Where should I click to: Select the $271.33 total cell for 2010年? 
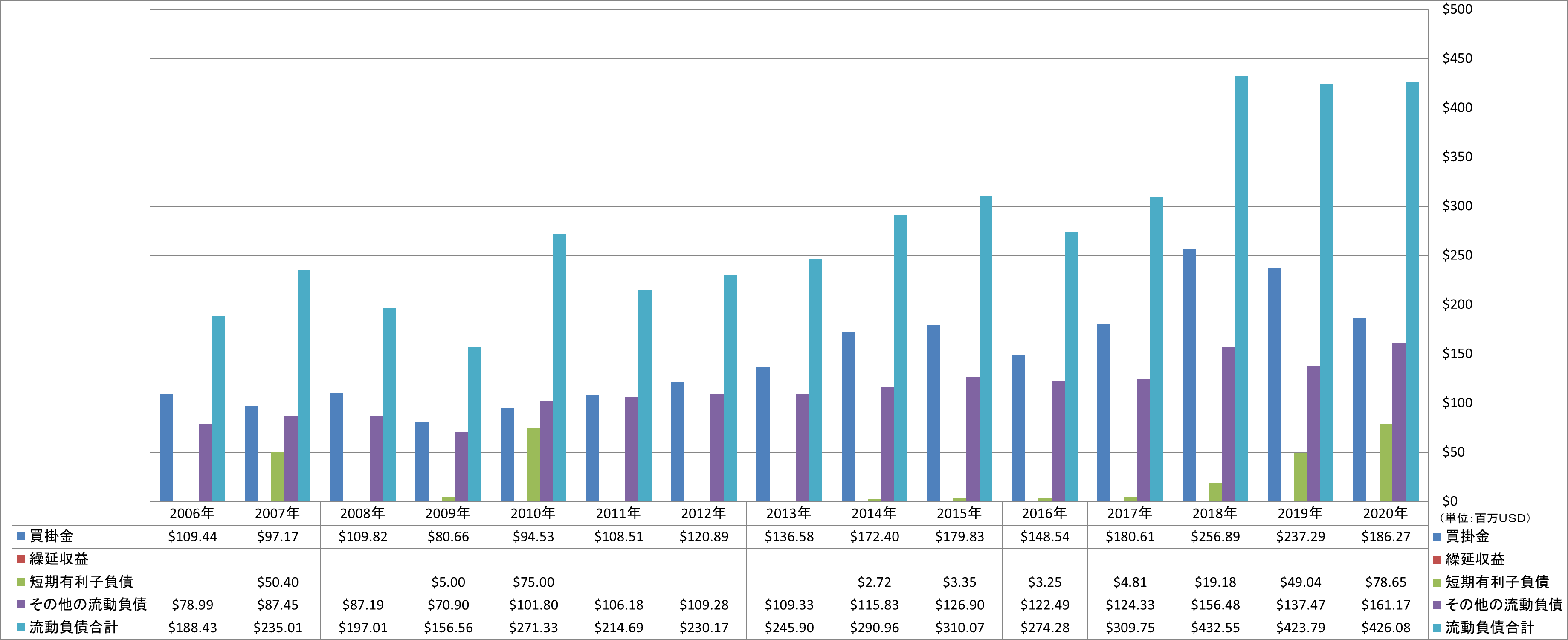click(x=533, y=628)
